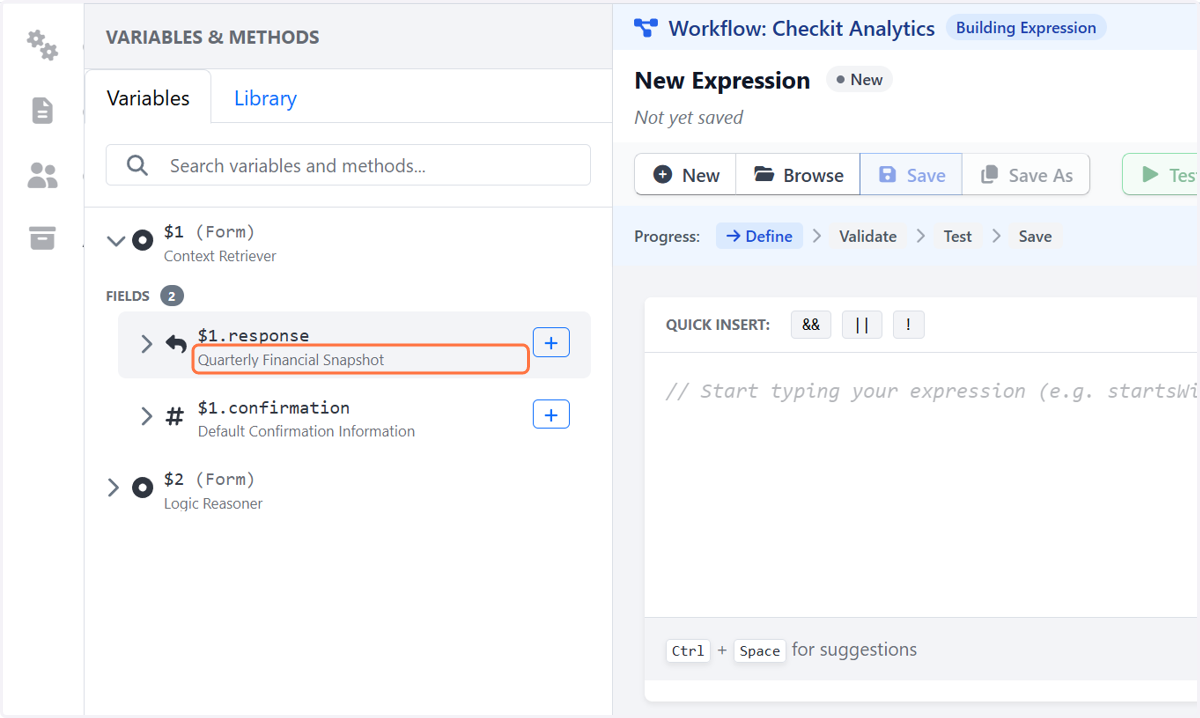
Task: Click the Ctrl key hint
Action: [x=688, y=651]
